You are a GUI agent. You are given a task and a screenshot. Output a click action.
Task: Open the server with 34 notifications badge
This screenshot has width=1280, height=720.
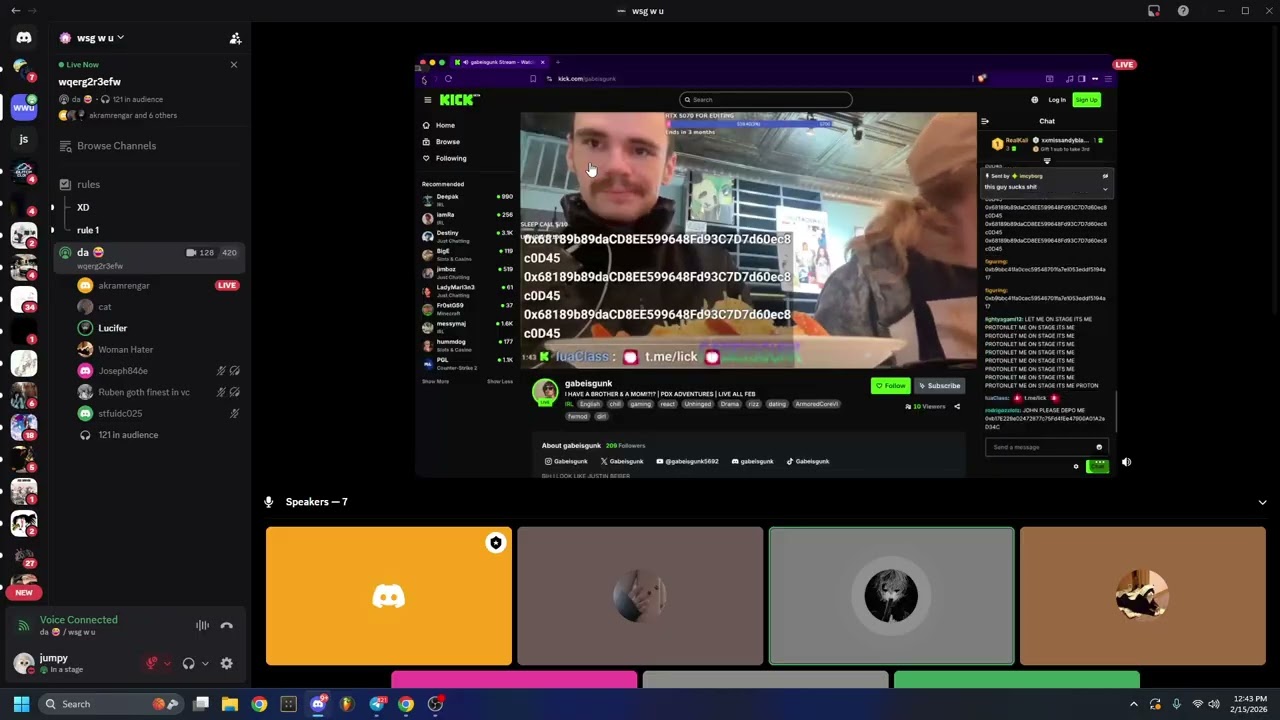point(24,299)
